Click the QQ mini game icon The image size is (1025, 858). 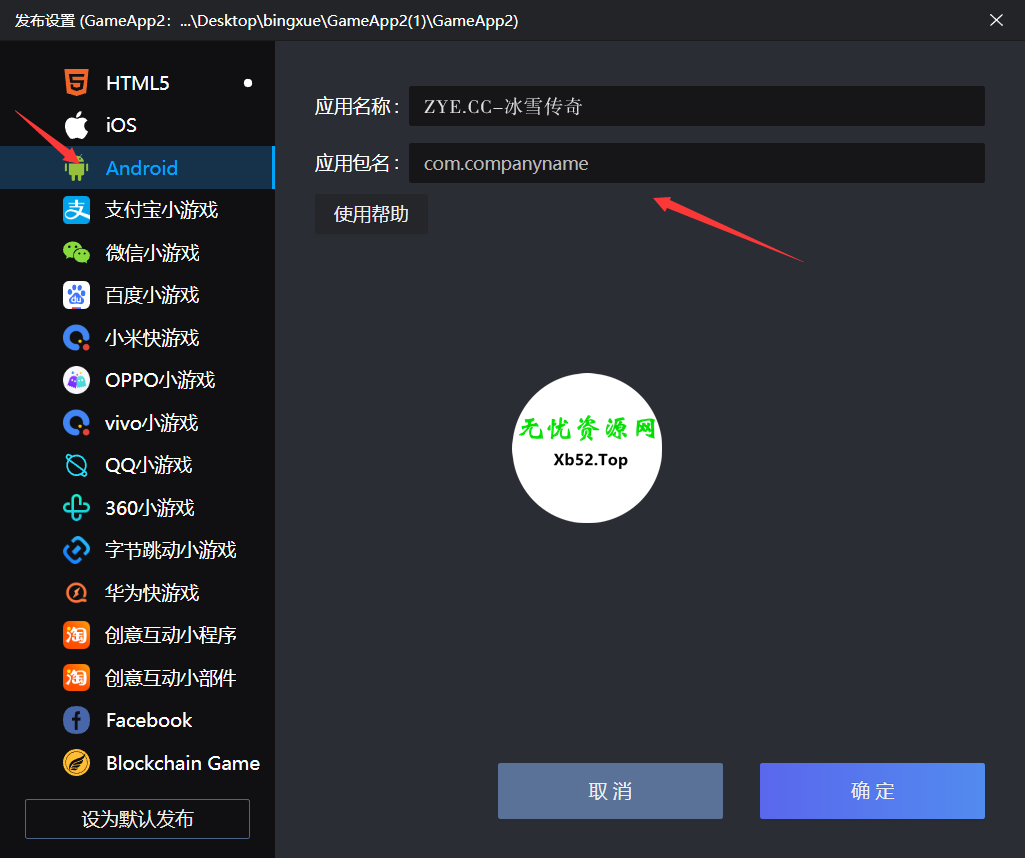coord(76,465)
